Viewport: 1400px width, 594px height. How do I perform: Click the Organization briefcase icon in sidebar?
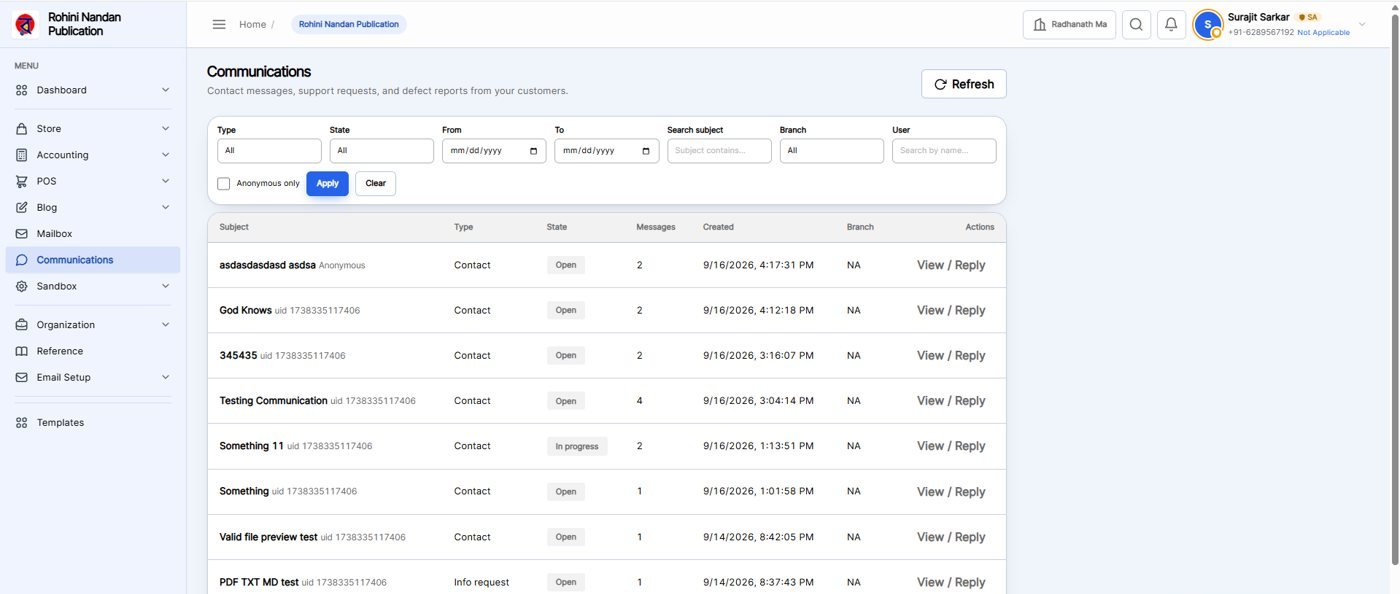point(22,325)
